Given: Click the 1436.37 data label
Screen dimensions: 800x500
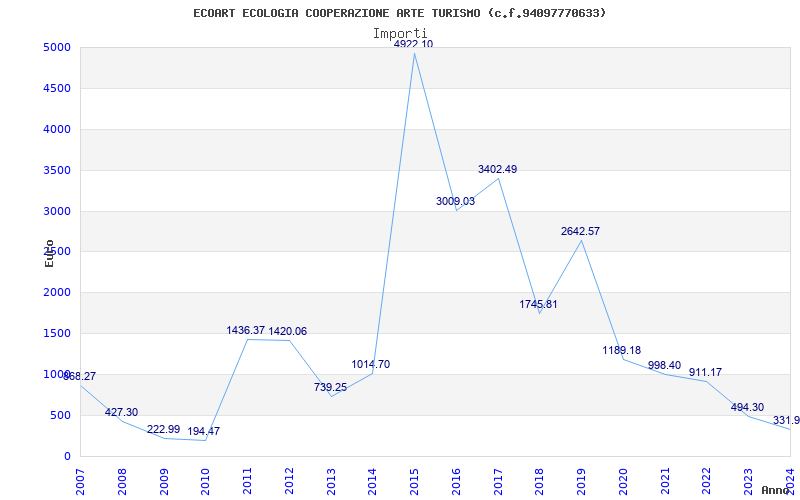Looking at the screenshot, I should 245,331.
